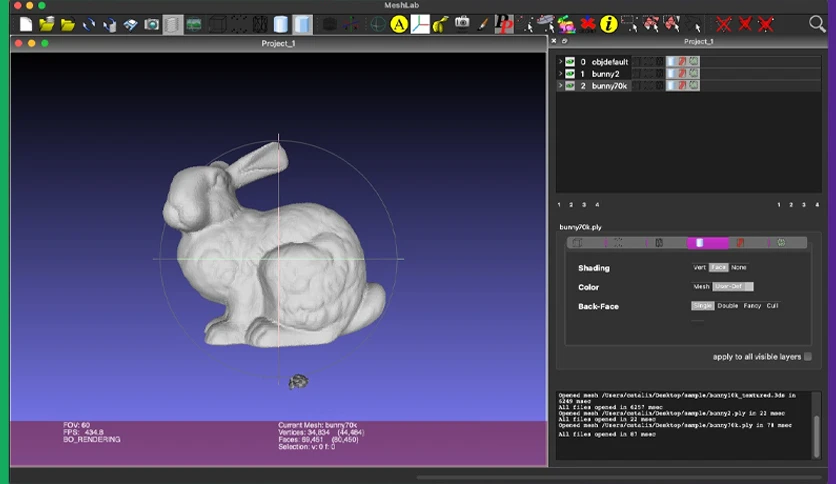Enable Points render mode in toolbar
The image size is (836, 484).
(x=239, y=25)
